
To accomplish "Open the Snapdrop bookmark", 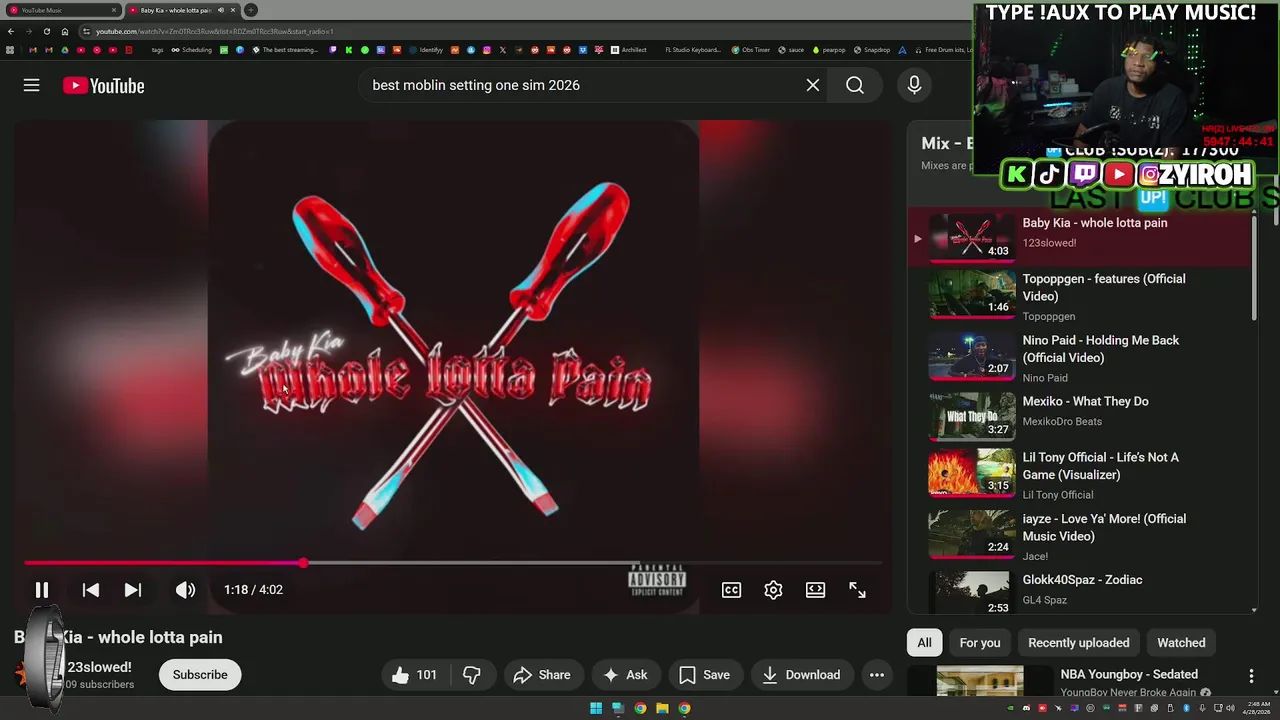I will point(872,50).
